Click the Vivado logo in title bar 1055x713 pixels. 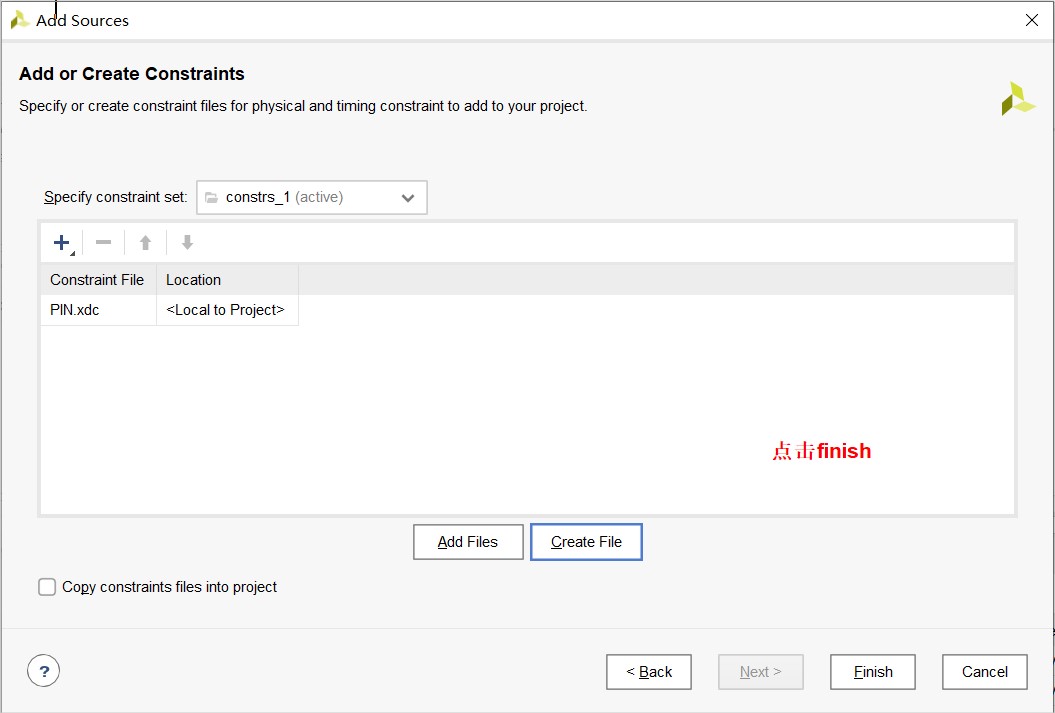coord(19,20)
